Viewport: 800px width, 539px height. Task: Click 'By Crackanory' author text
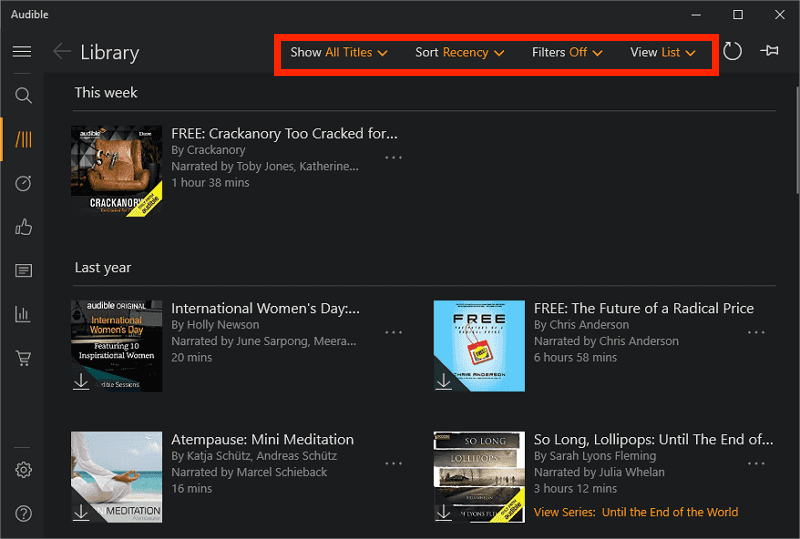point(208,150)
